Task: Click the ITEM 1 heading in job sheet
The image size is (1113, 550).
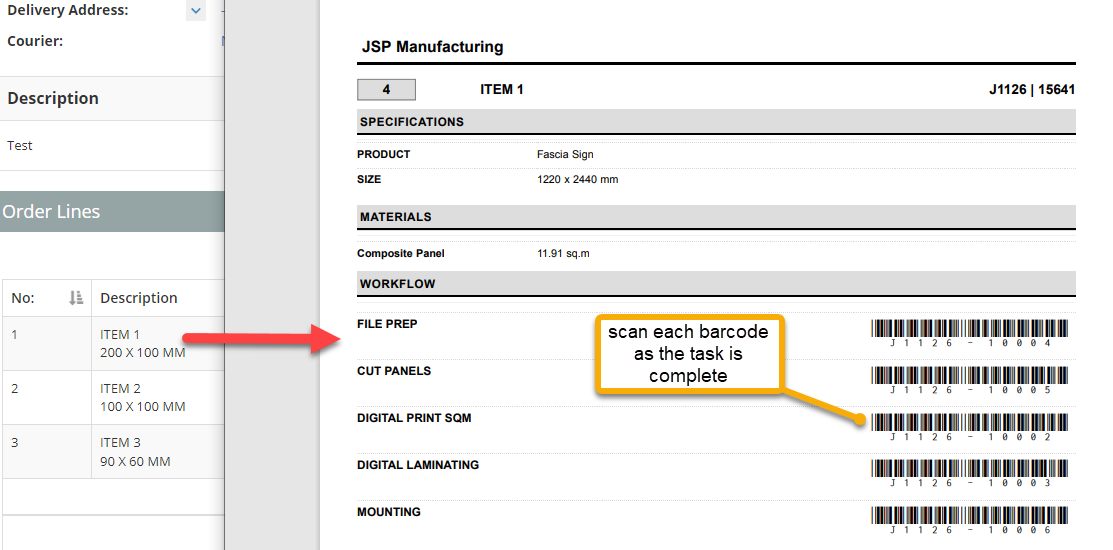Action: pos(502,90)
